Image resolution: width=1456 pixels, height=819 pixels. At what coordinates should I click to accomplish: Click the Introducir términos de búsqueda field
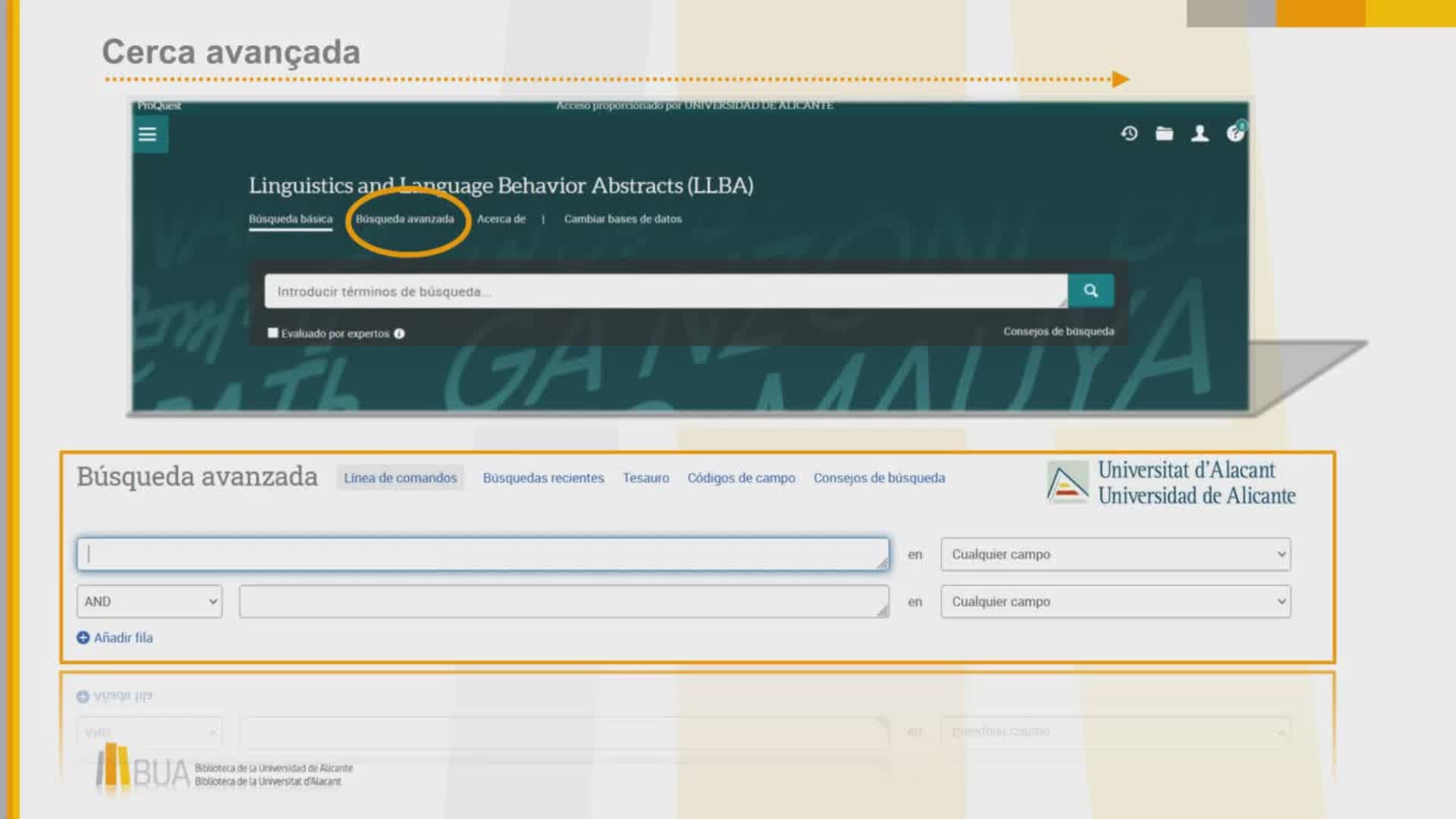tap(665, 291)
